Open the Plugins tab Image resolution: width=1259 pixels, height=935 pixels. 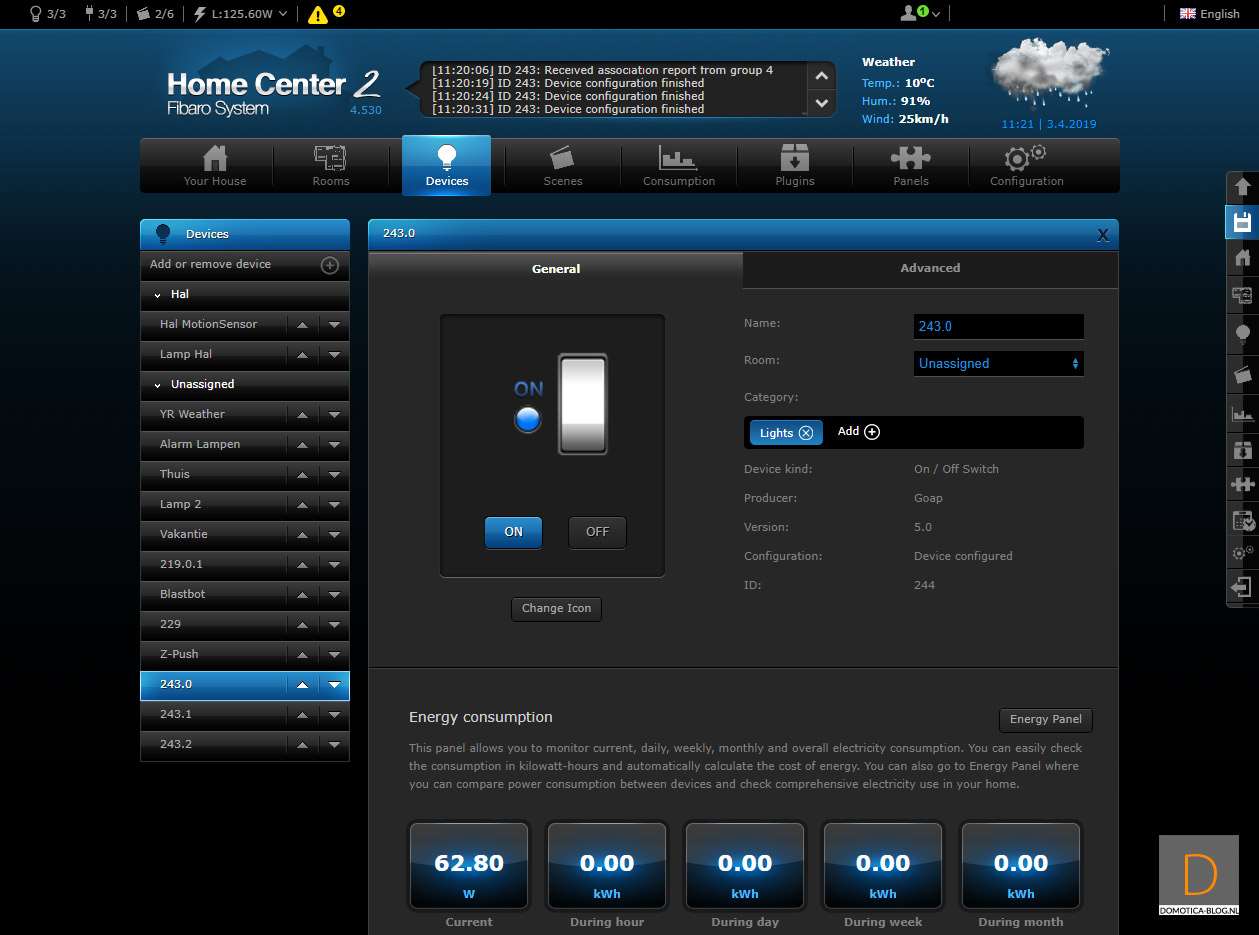[x=794, y=165]
